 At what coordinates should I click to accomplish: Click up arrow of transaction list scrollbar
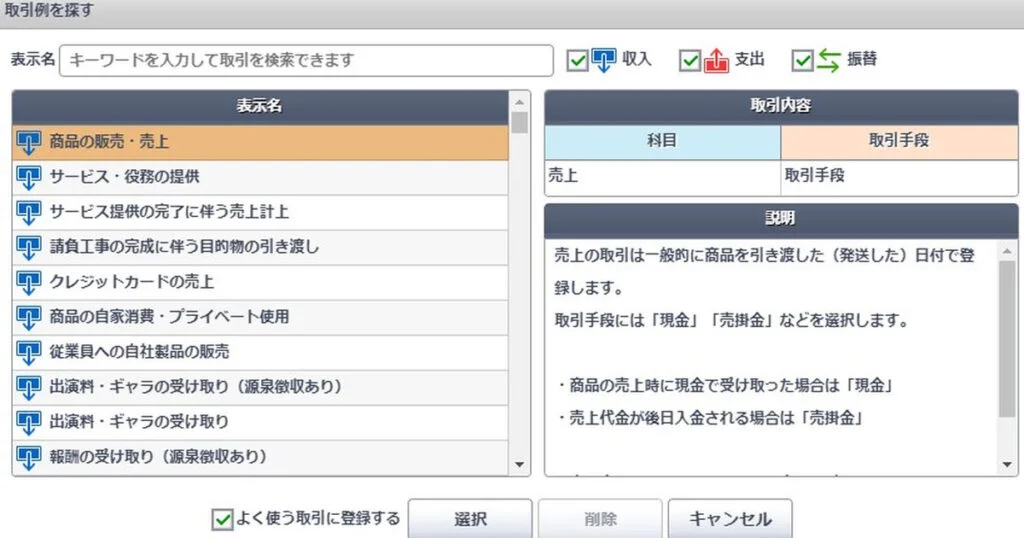520,102
